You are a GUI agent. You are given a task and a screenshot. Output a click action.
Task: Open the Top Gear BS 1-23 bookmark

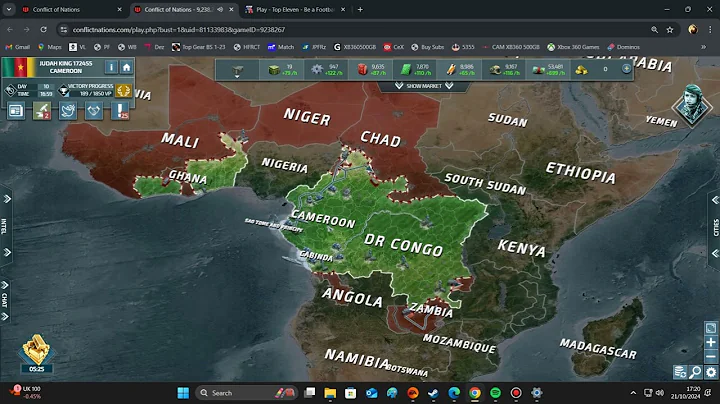199,47
